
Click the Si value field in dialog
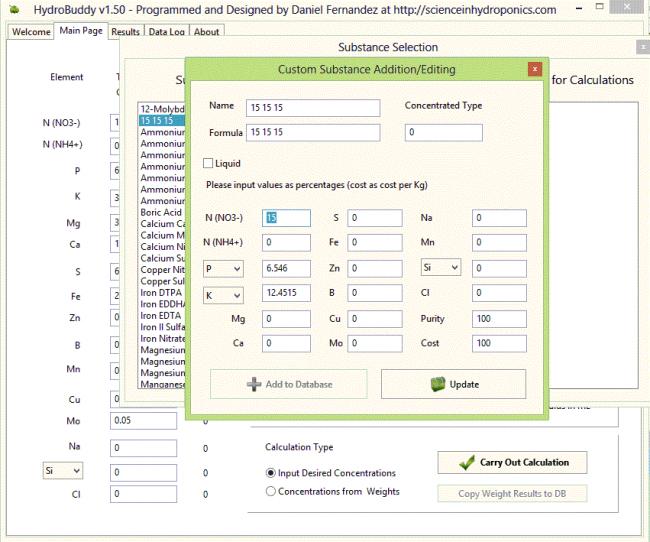pyautogui.click(x=499, y=269)
